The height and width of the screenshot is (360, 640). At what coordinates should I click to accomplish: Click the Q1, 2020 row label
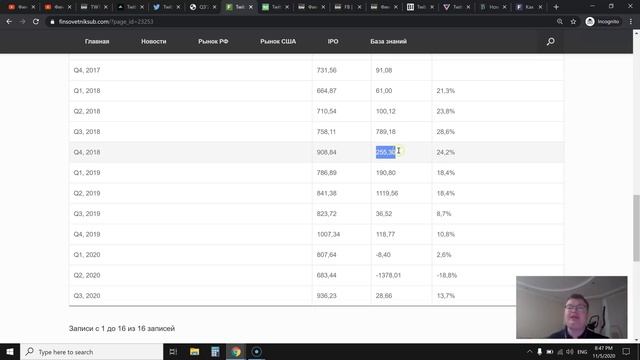[87, 255]
